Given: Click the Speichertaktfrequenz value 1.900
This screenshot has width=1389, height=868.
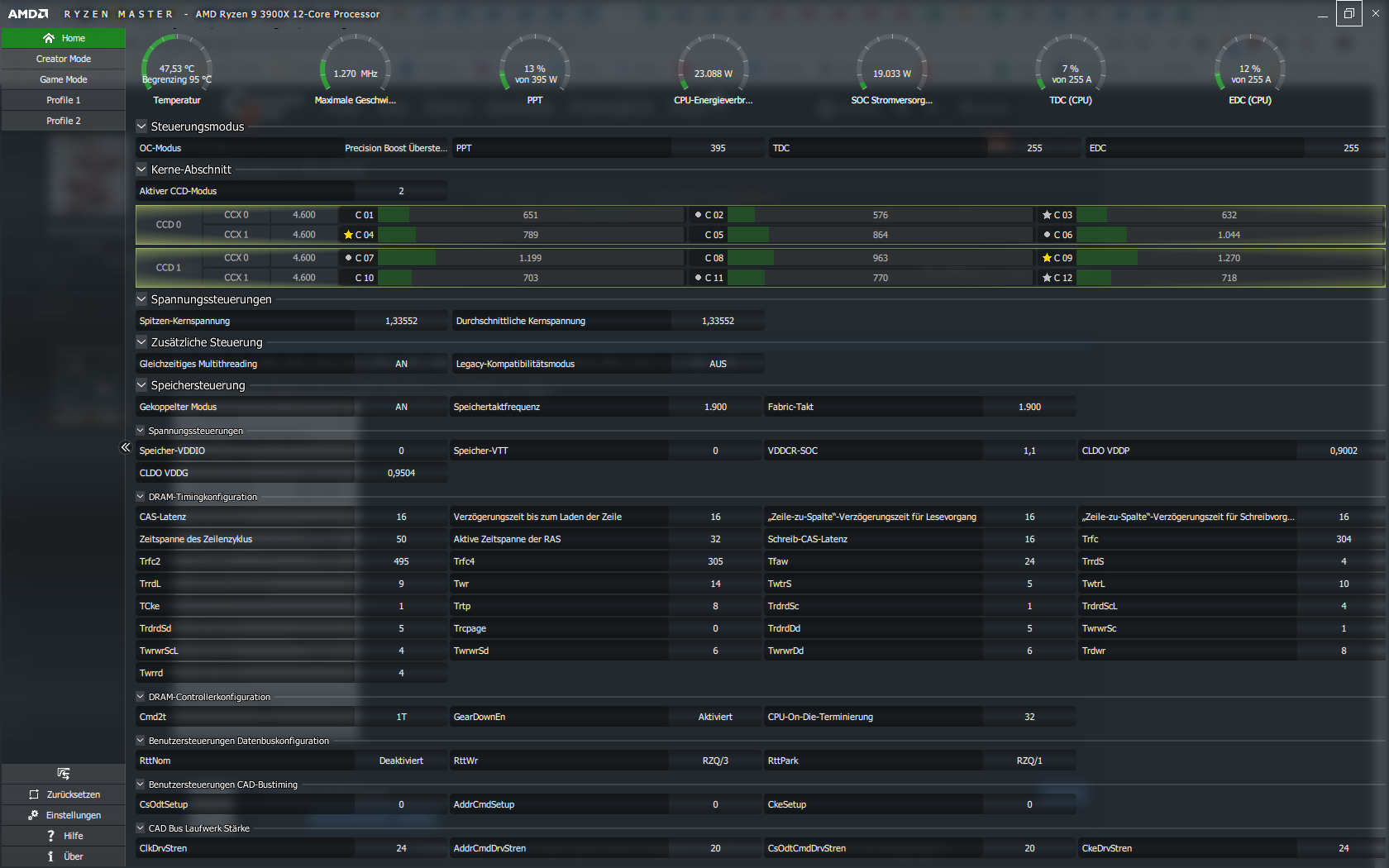Looking at the screenshot, I should point(716,407).
